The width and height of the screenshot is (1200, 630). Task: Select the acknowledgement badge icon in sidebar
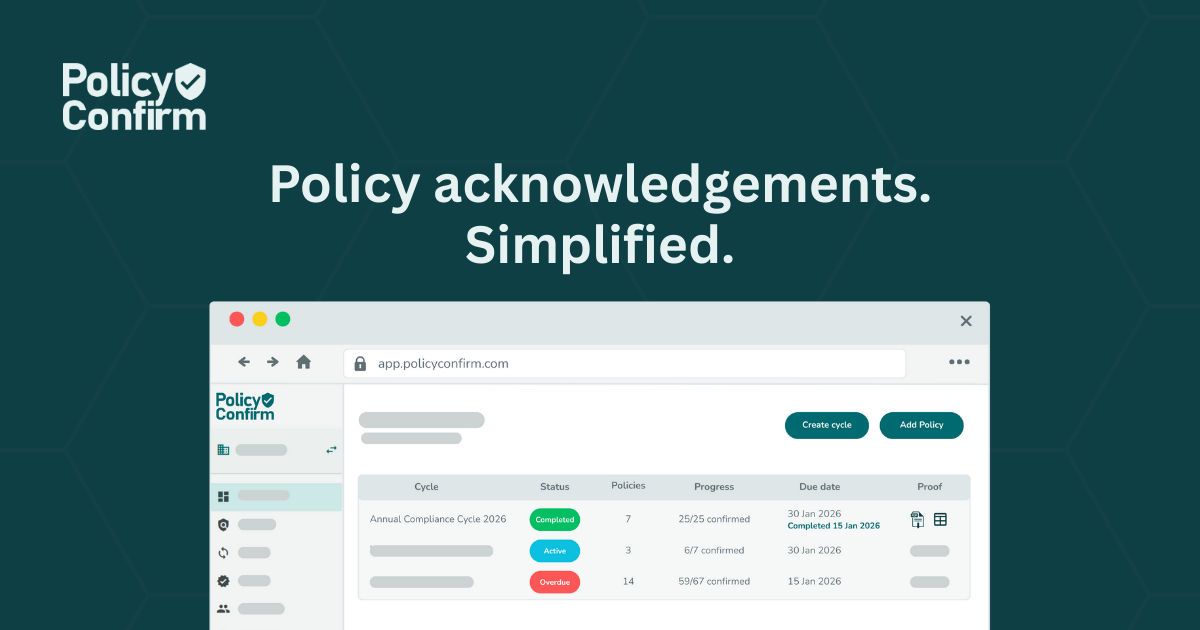(x=222, y=580)
